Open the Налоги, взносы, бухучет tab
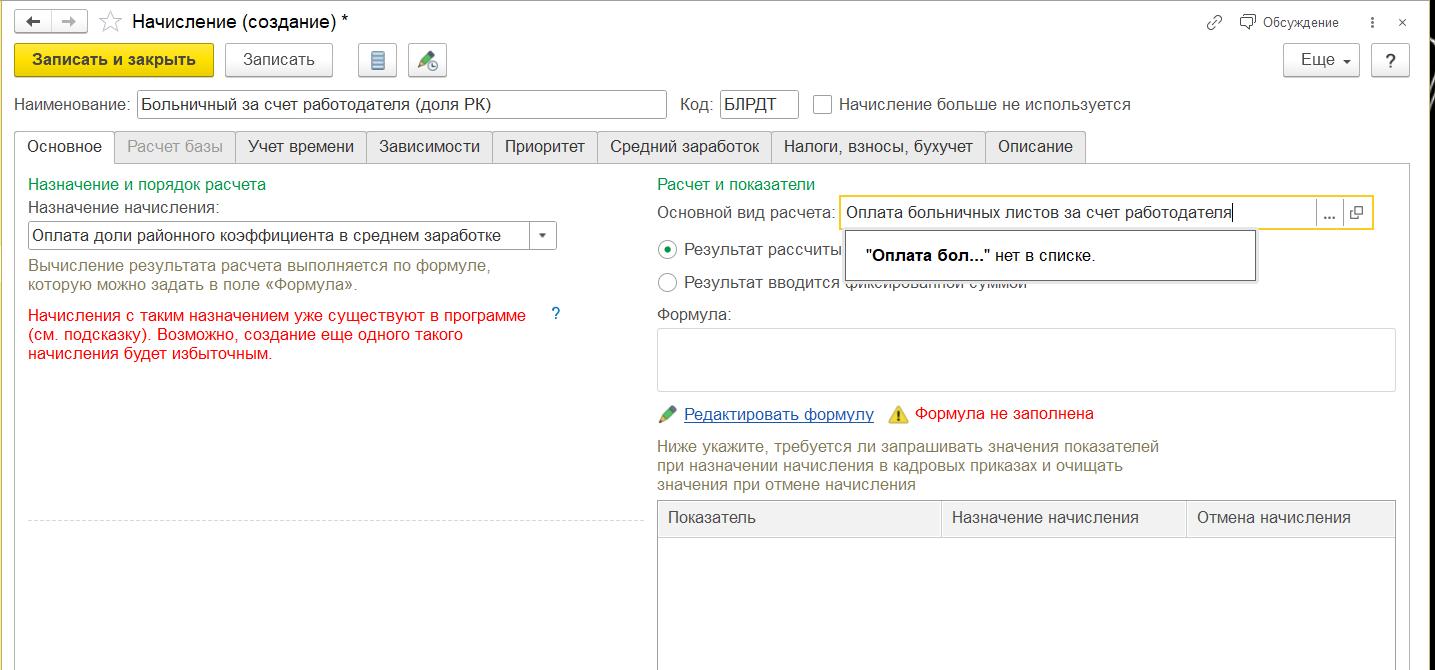This screenshot has width=1435, height=670. (x=878, y=147)
